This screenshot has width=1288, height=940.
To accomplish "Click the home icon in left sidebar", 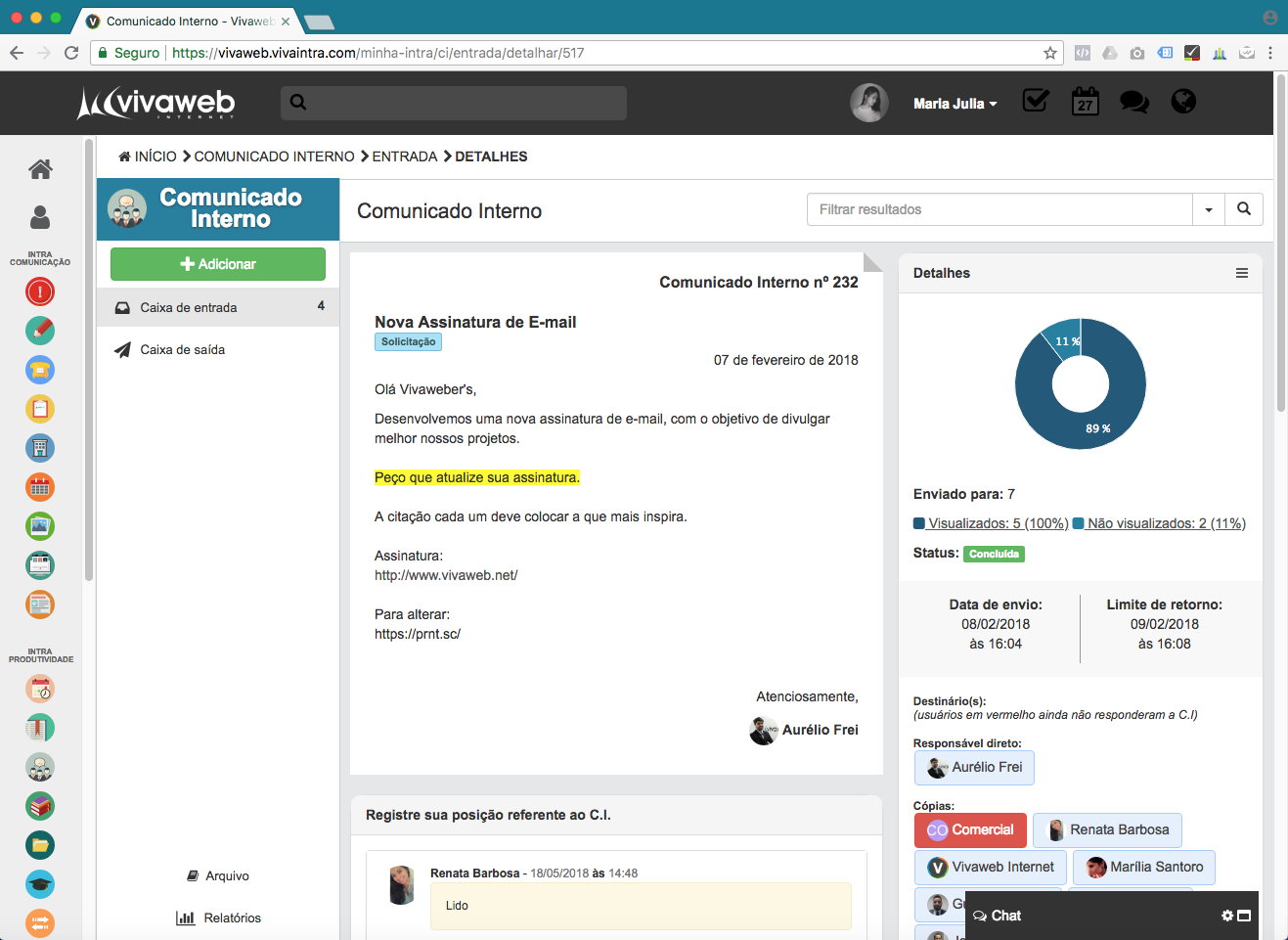I will pos(40,169).
